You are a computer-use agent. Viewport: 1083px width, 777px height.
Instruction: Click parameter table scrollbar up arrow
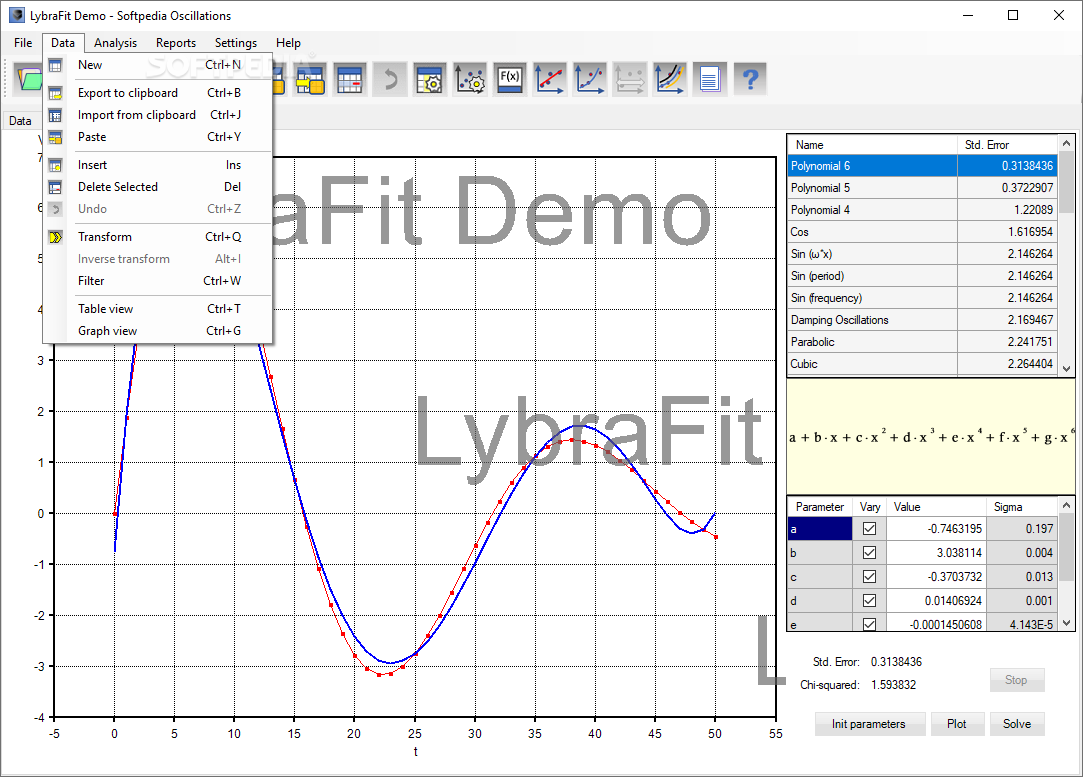pyautogui.click(x=1066, y=505)
